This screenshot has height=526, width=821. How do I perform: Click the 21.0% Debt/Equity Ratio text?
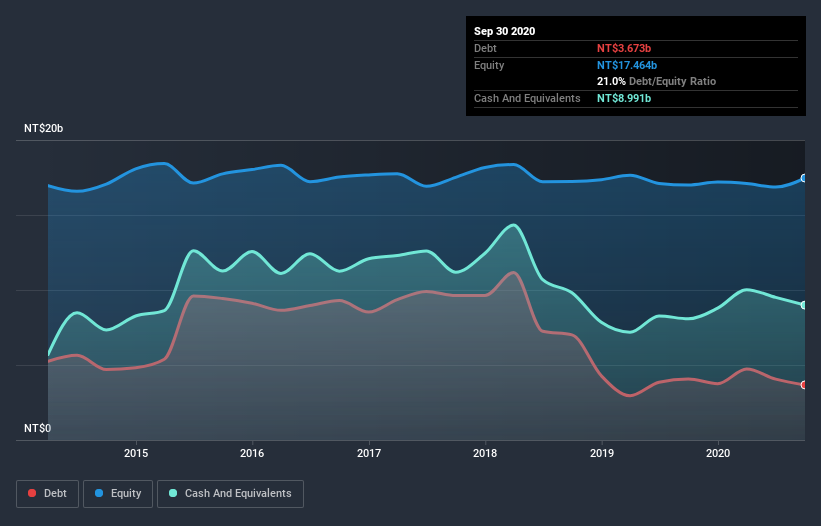click(656, 81)
